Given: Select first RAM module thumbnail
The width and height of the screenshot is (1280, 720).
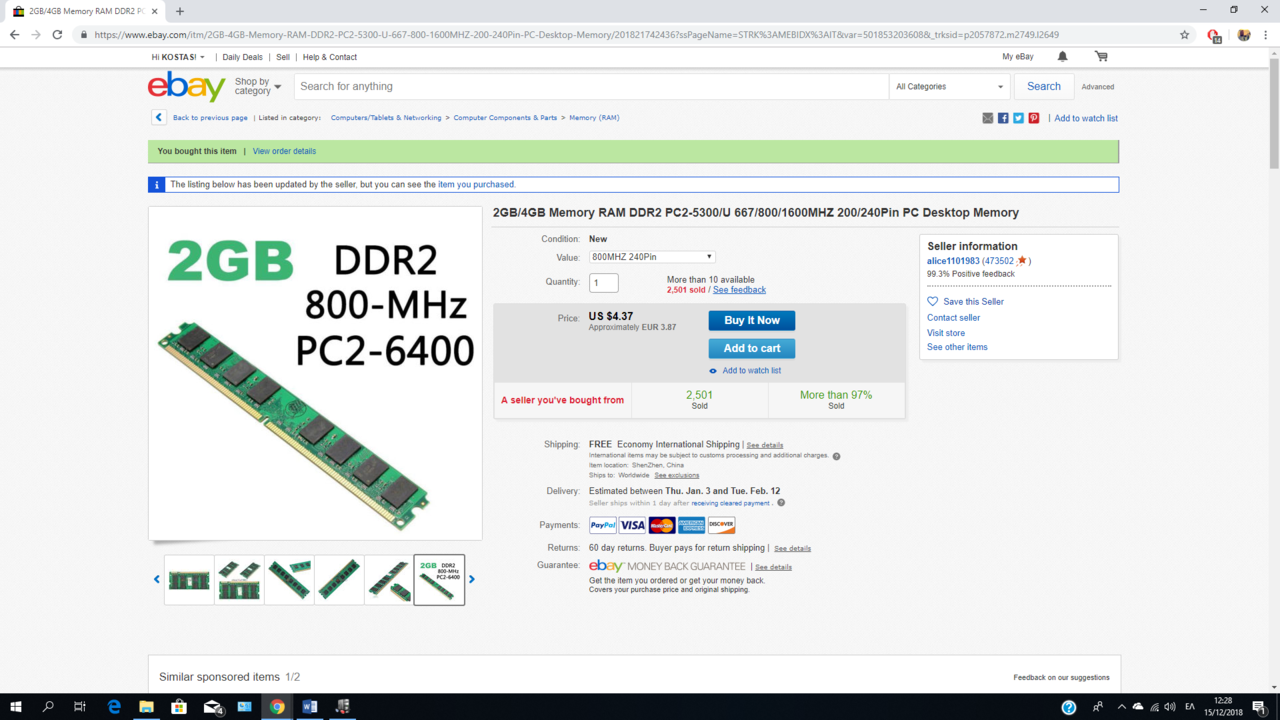Looking at the screenshot, I should [189, 580].
